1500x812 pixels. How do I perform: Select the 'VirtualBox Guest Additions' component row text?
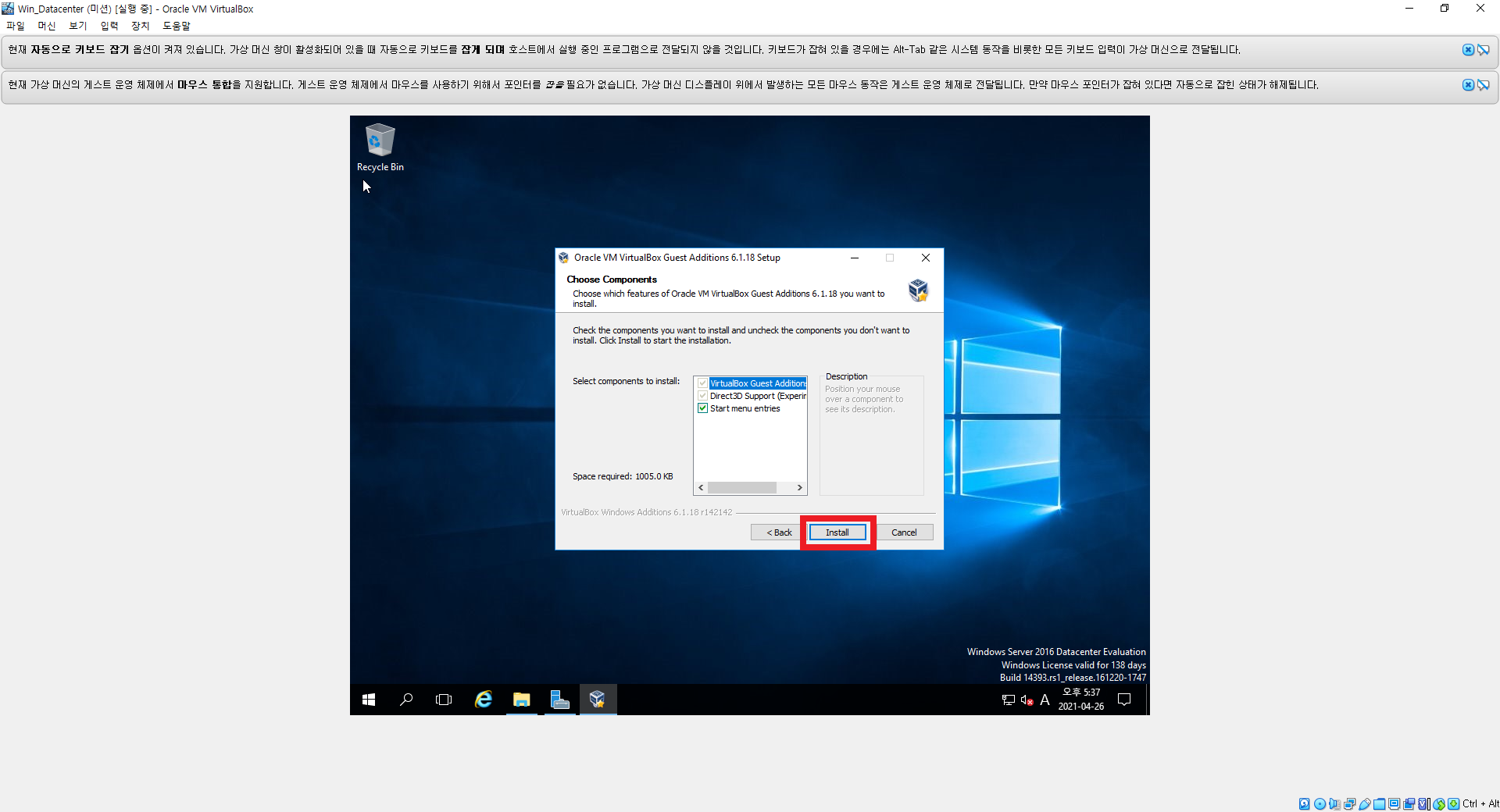point(758,383)
